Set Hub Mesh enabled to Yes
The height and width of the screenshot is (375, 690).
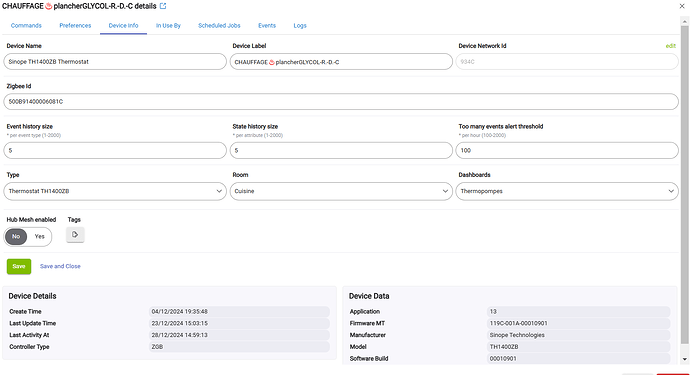40,237
